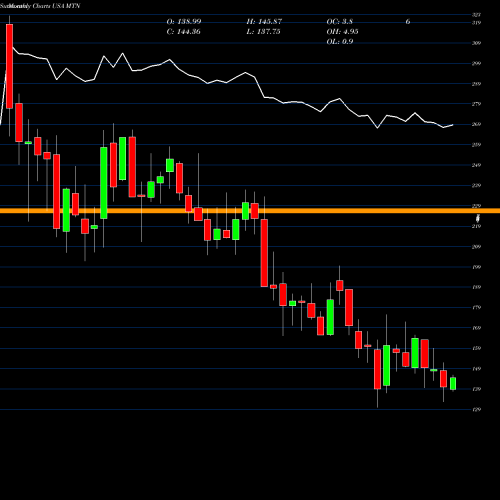The image size is (500, 500).
Task: Click the 159 price axis label
Action: click(476, 348)
